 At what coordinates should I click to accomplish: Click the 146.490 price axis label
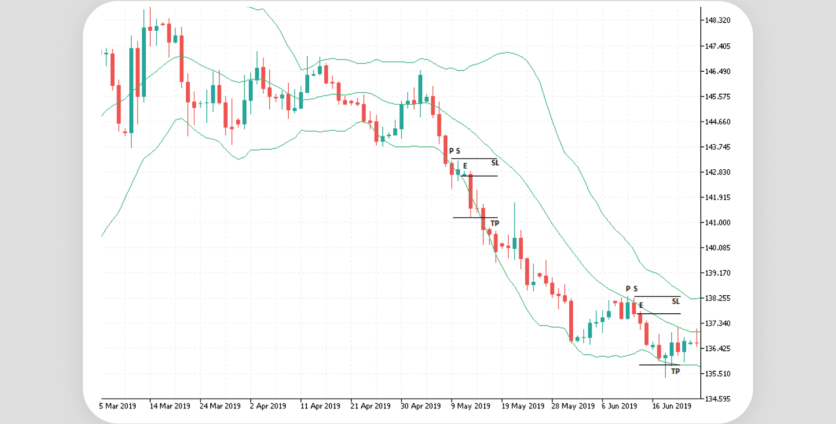719,72
